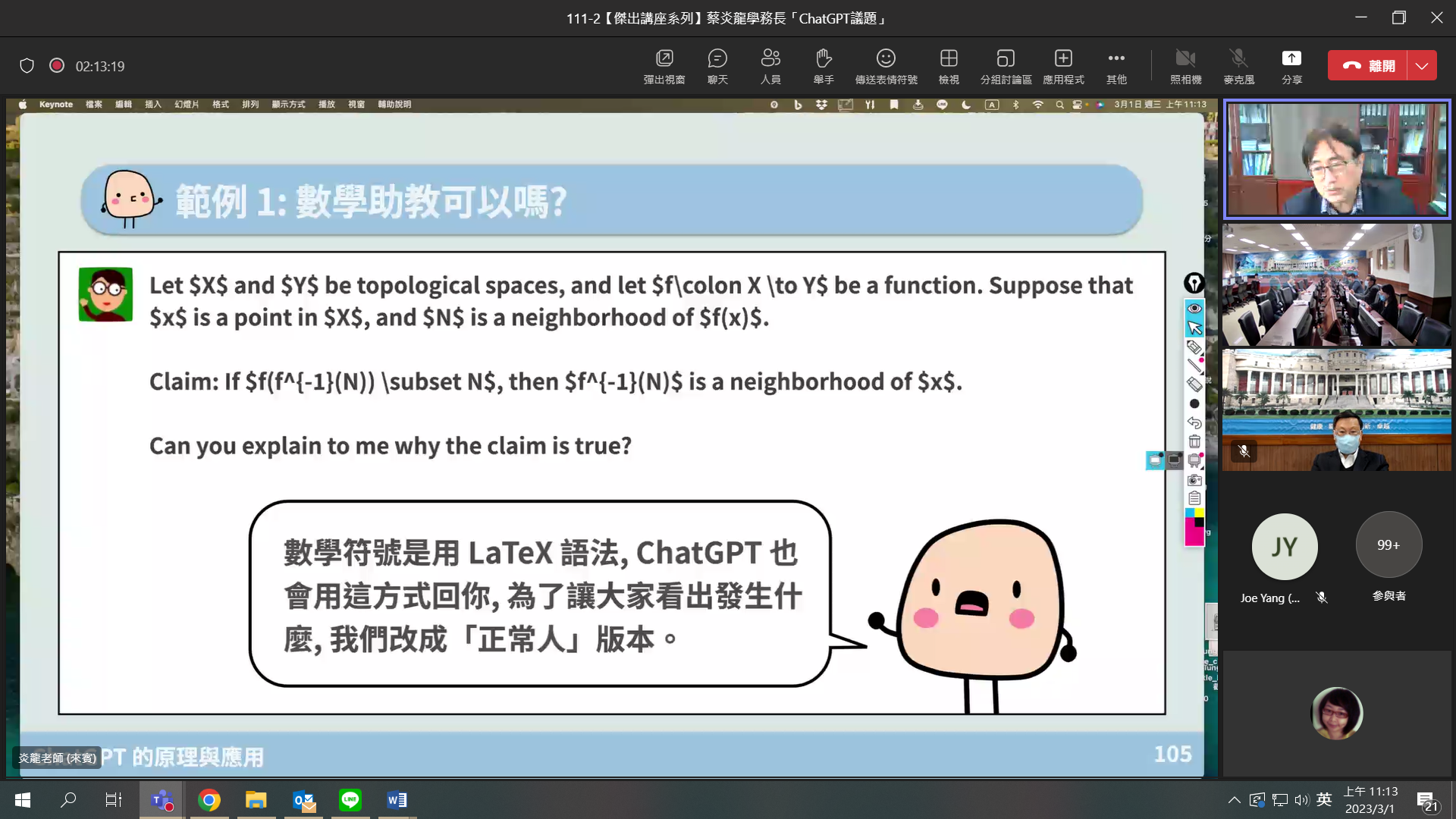Toggle the eye visibility tool
The image size is (1456, 819).
[1194, 308]
